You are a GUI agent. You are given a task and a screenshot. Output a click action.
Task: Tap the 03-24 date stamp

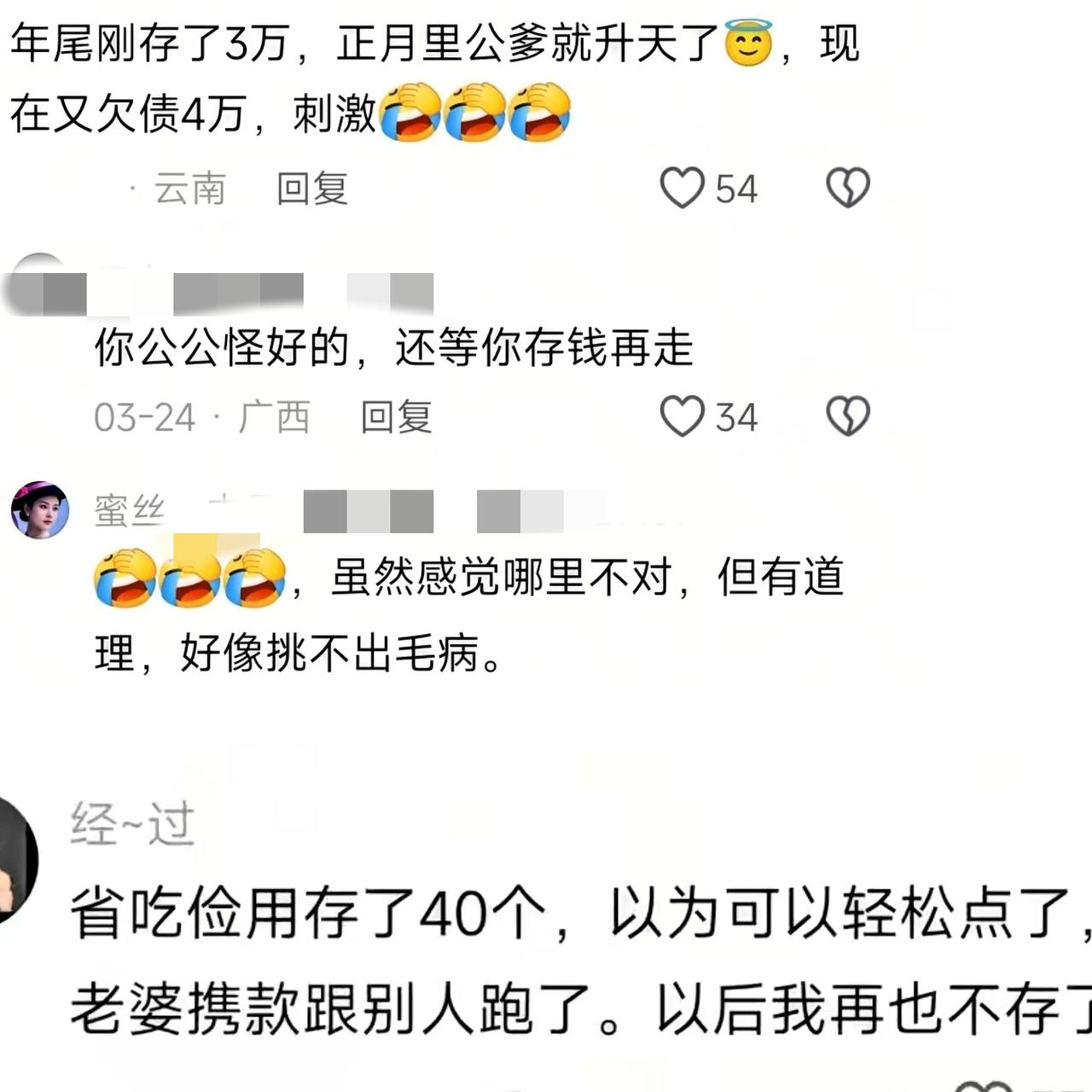click(x=145, y=417)
